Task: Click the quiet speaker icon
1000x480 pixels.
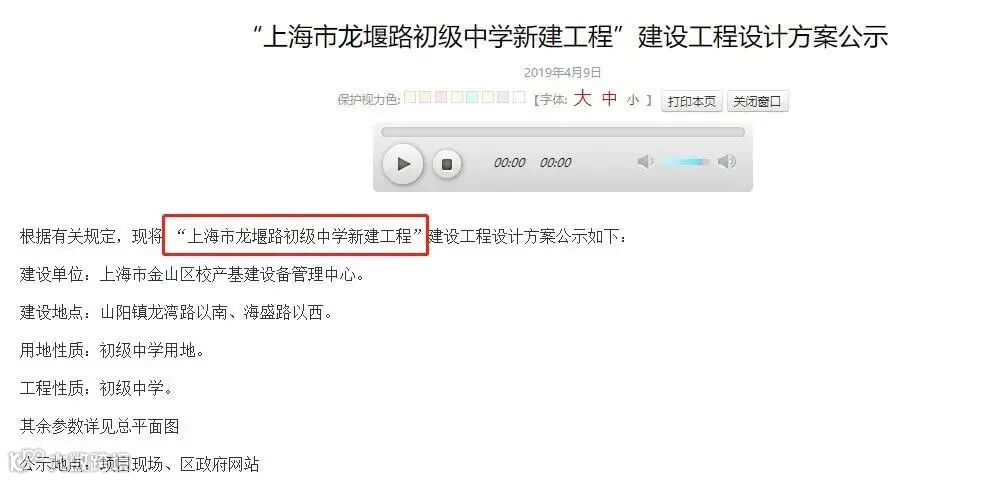Action: tap(645, 162)
